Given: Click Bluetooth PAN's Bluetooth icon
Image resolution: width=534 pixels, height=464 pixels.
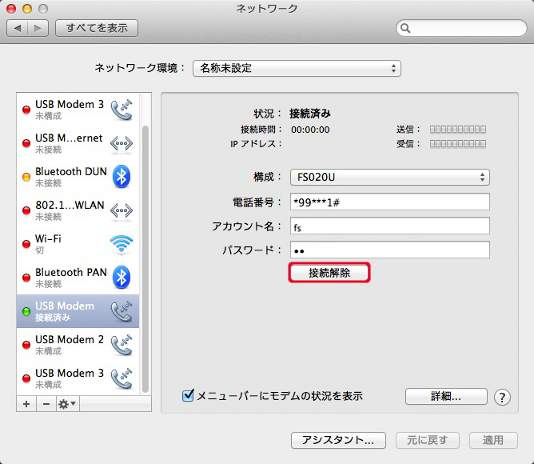Looking at the screenshot, I should (122, 277).
